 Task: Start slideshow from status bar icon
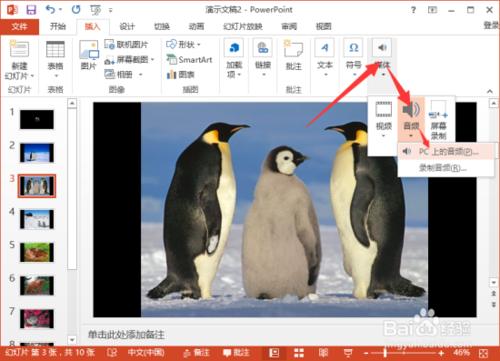click(x=348, y=353)
